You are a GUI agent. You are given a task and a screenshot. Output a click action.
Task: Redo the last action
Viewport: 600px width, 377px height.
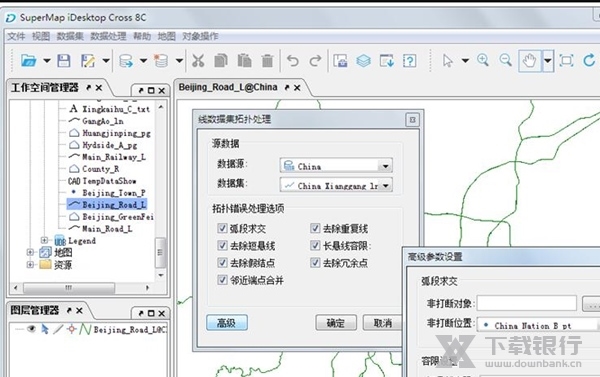coord(315,60)
